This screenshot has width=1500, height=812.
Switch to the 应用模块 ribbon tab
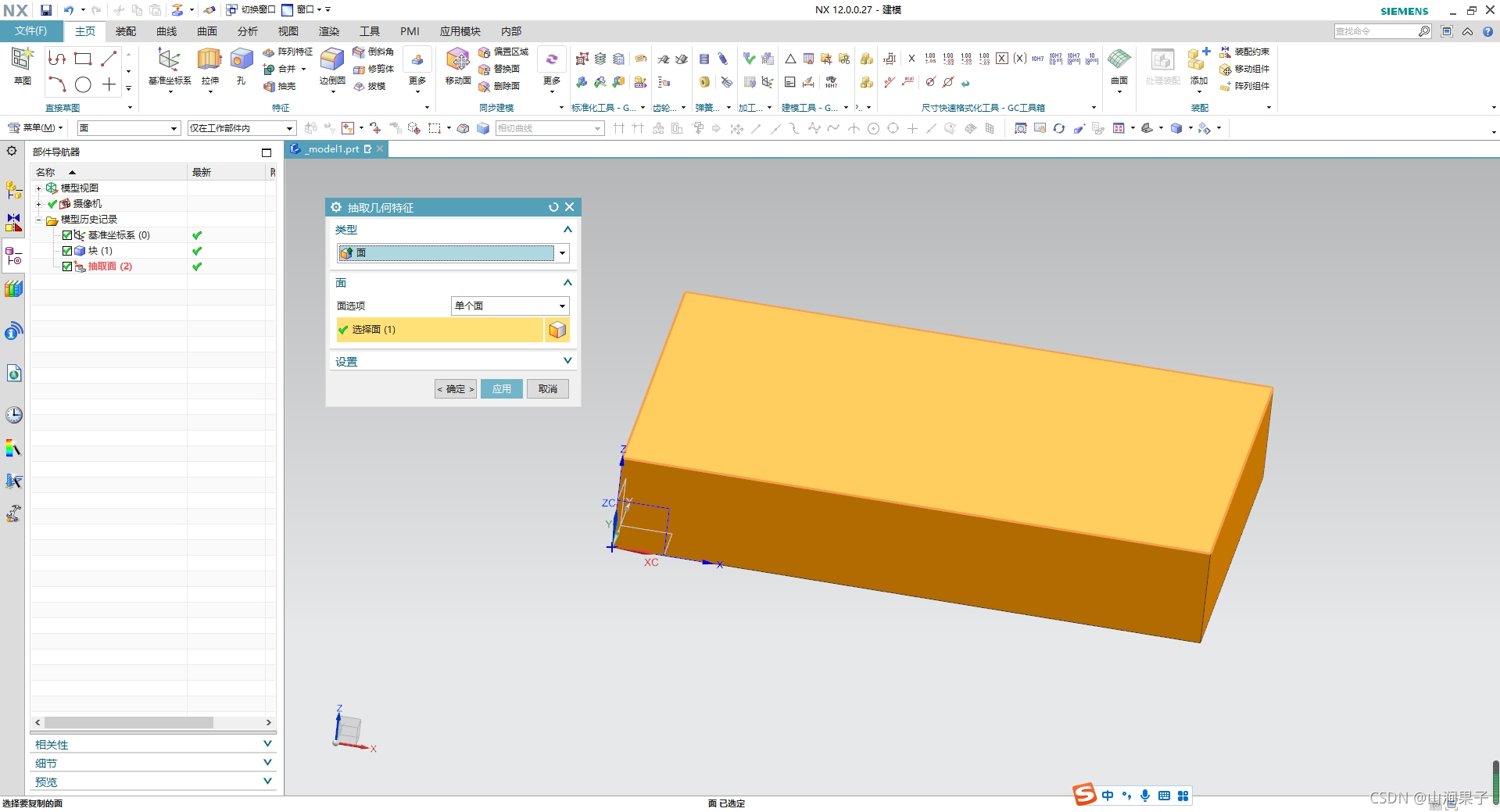coord(460,31)
